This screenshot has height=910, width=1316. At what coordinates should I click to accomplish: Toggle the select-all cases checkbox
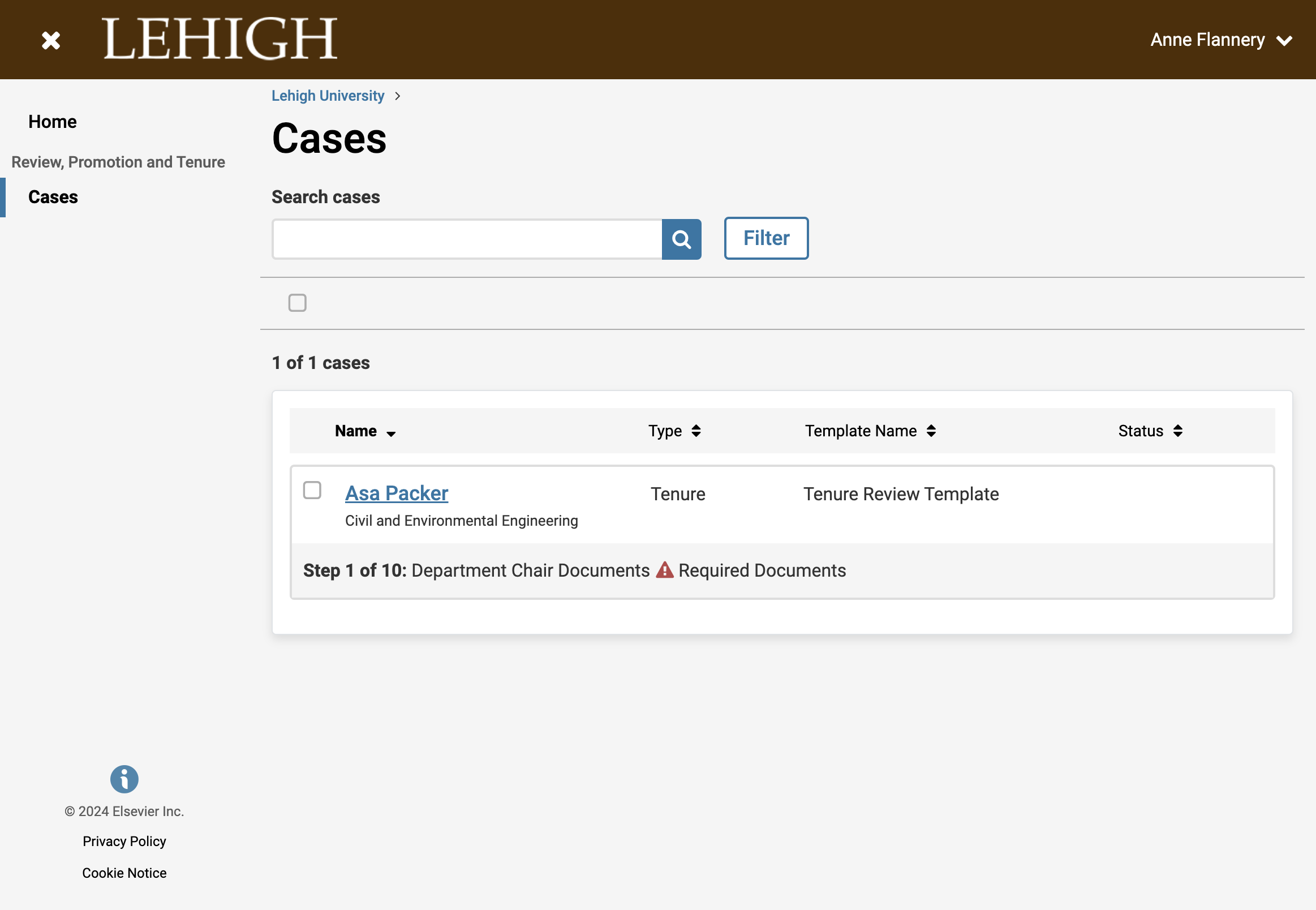point(297,303)
